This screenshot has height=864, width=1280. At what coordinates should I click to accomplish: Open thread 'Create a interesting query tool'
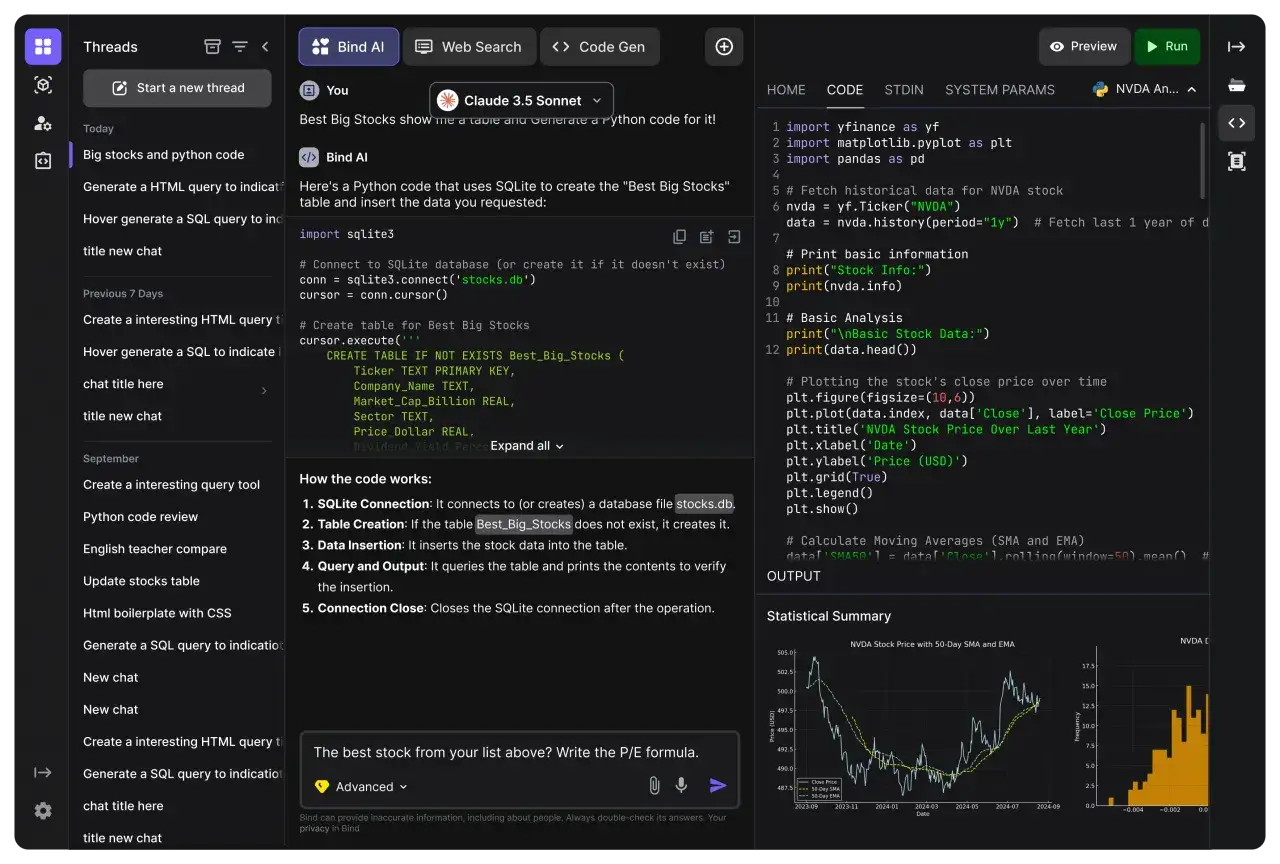tap(171, 485)
